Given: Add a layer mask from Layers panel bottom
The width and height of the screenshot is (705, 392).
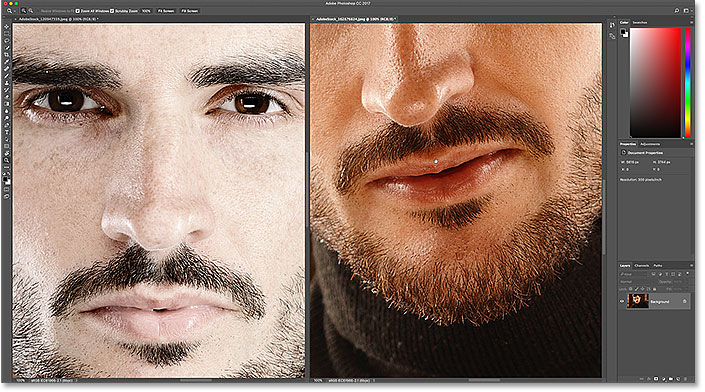Looking at the screenshot, I should [656, 379].
